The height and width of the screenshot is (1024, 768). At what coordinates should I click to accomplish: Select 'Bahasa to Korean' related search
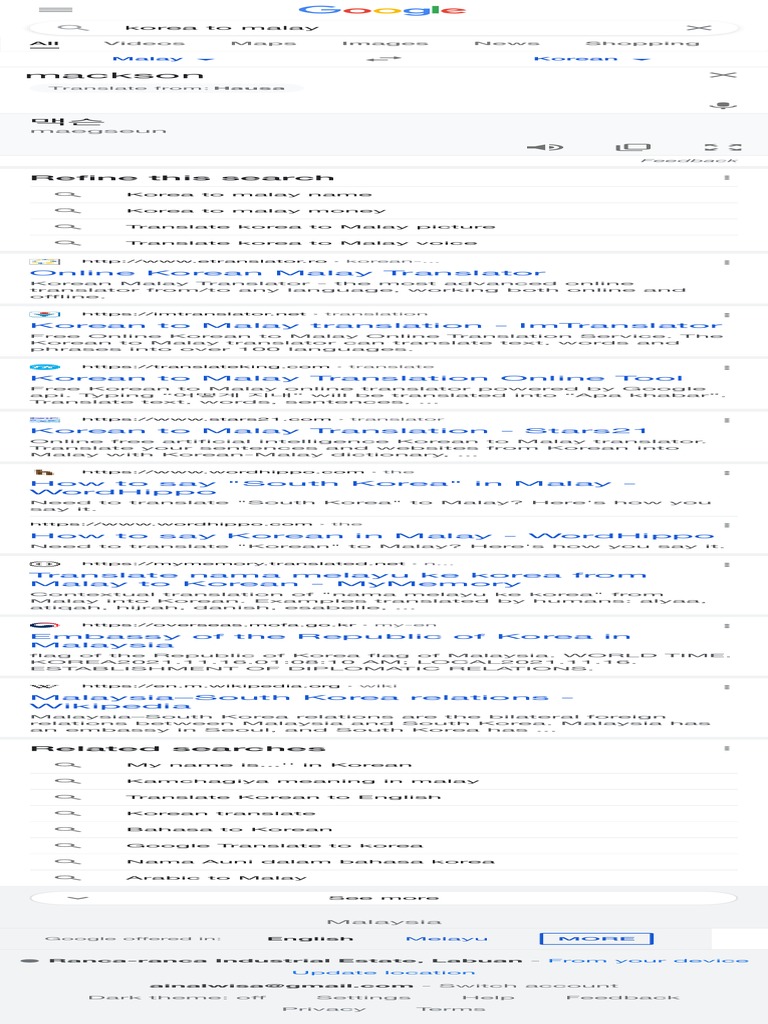point(383,829)
